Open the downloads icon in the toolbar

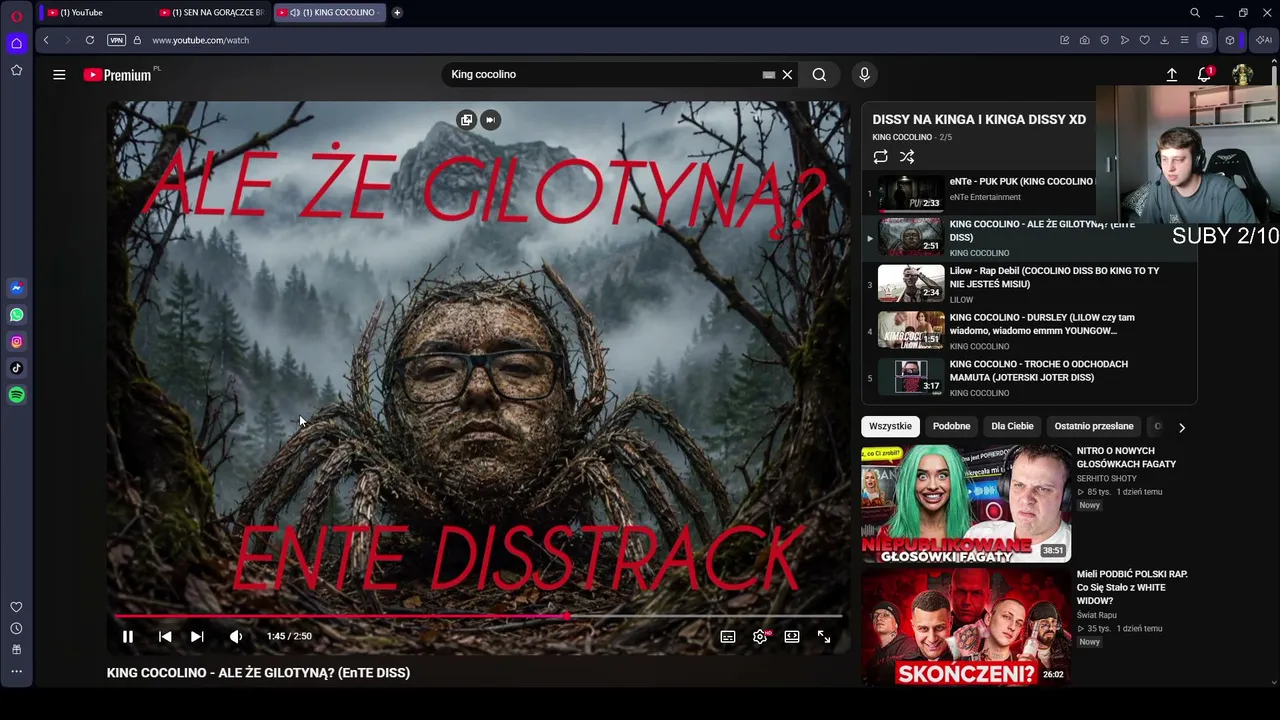click(1164, 40)
